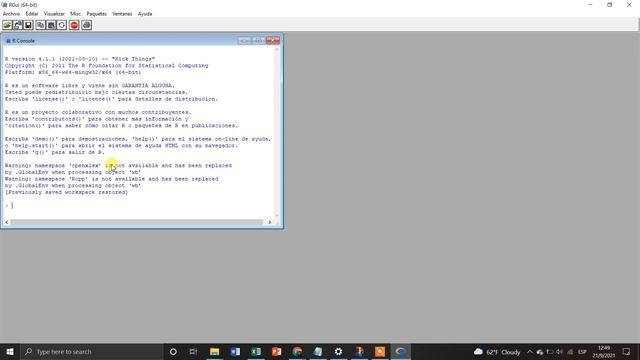Click the console horizontal scrollbar left arrow
This screenshot has height=360, width=640.
[x=7, y=222]
